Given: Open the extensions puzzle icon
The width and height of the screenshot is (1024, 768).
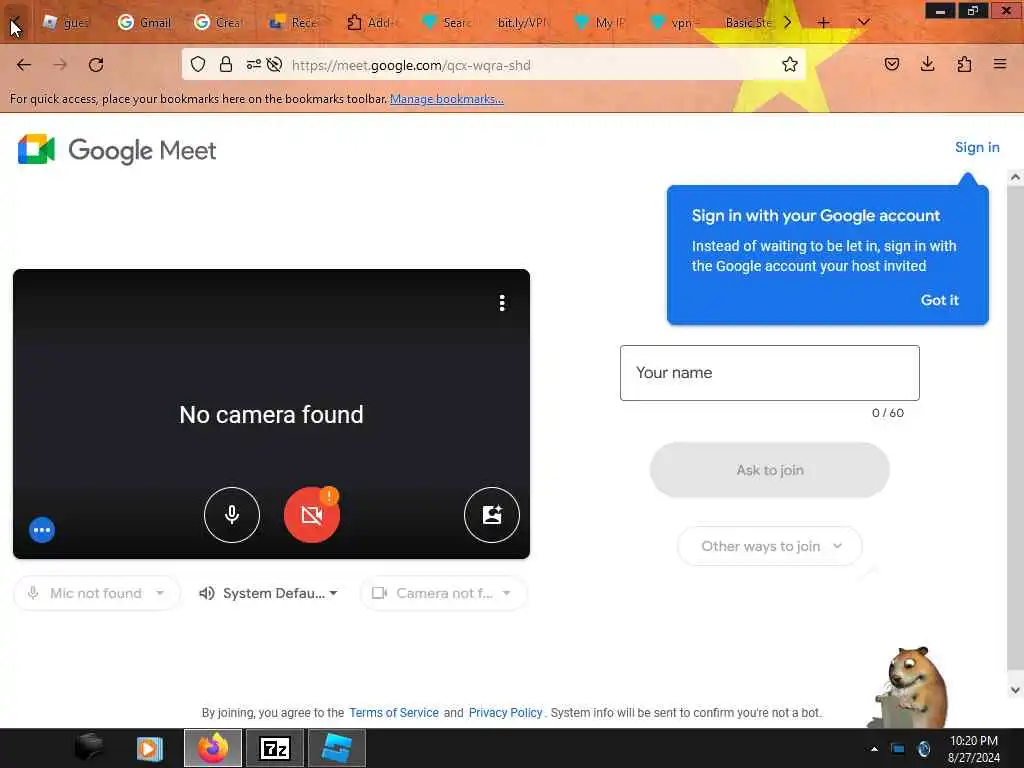Looking at the screenshot, I should 964,64.
